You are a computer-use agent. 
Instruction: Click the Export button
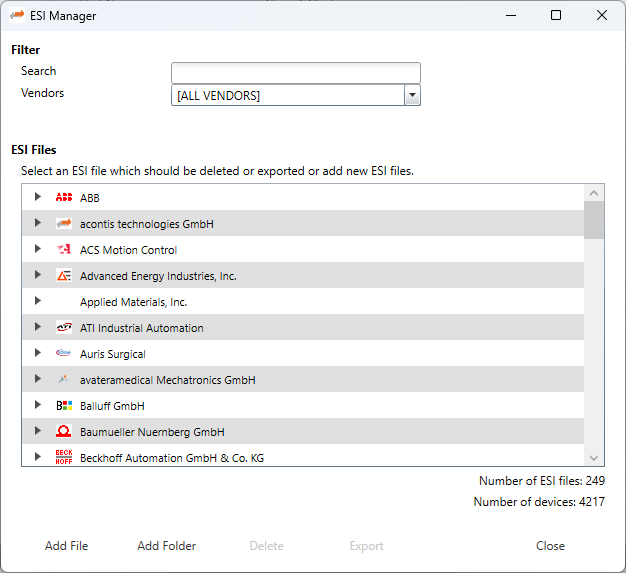pos(366,545)
